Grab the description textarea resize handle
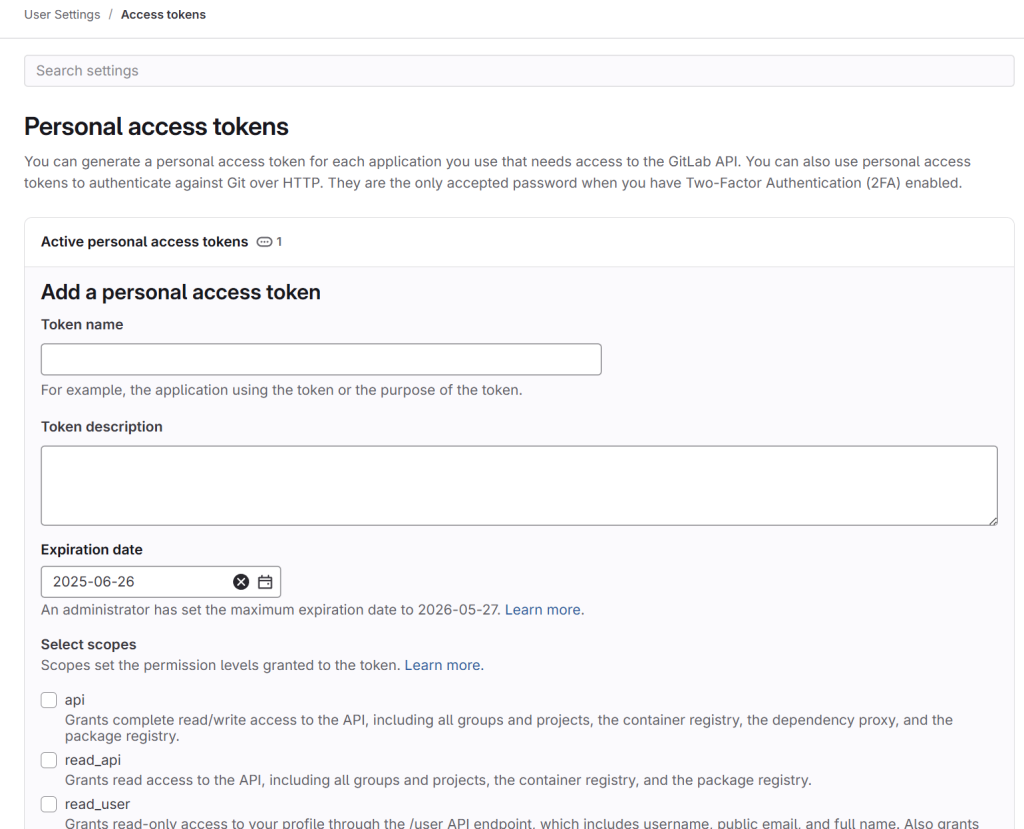This screenshot has width=1024, height=829. pyautogui.click(x=993, y=521)
